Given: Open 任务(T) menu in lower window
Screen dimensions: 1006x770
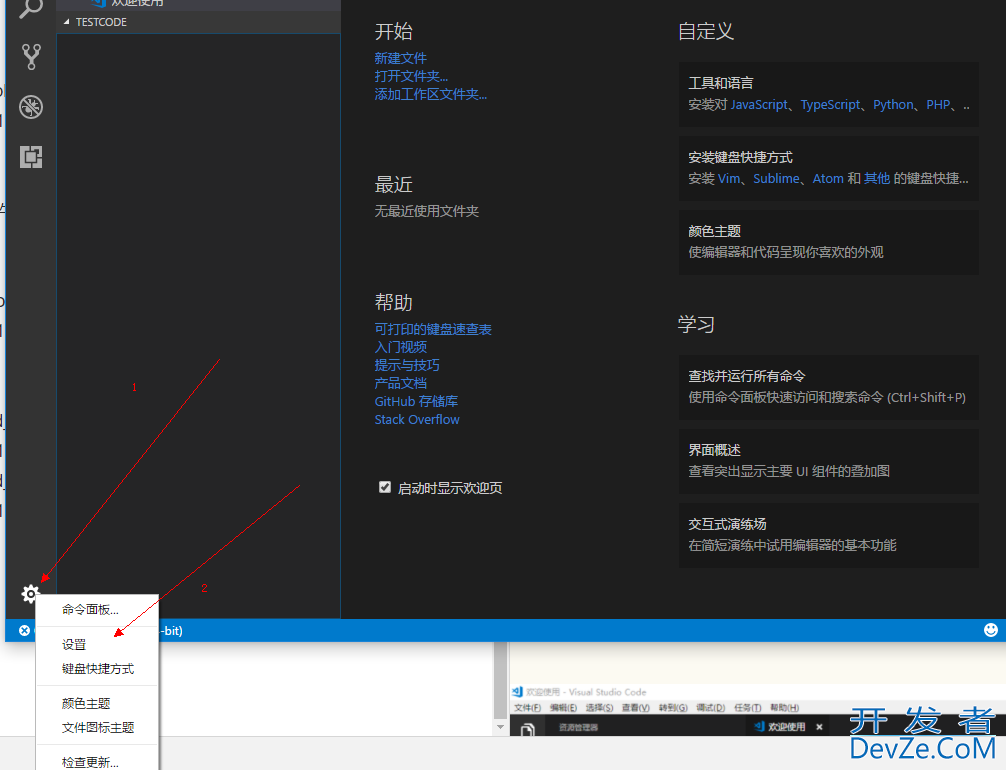Looking at the screenshot, I should (x=747, y=708).
